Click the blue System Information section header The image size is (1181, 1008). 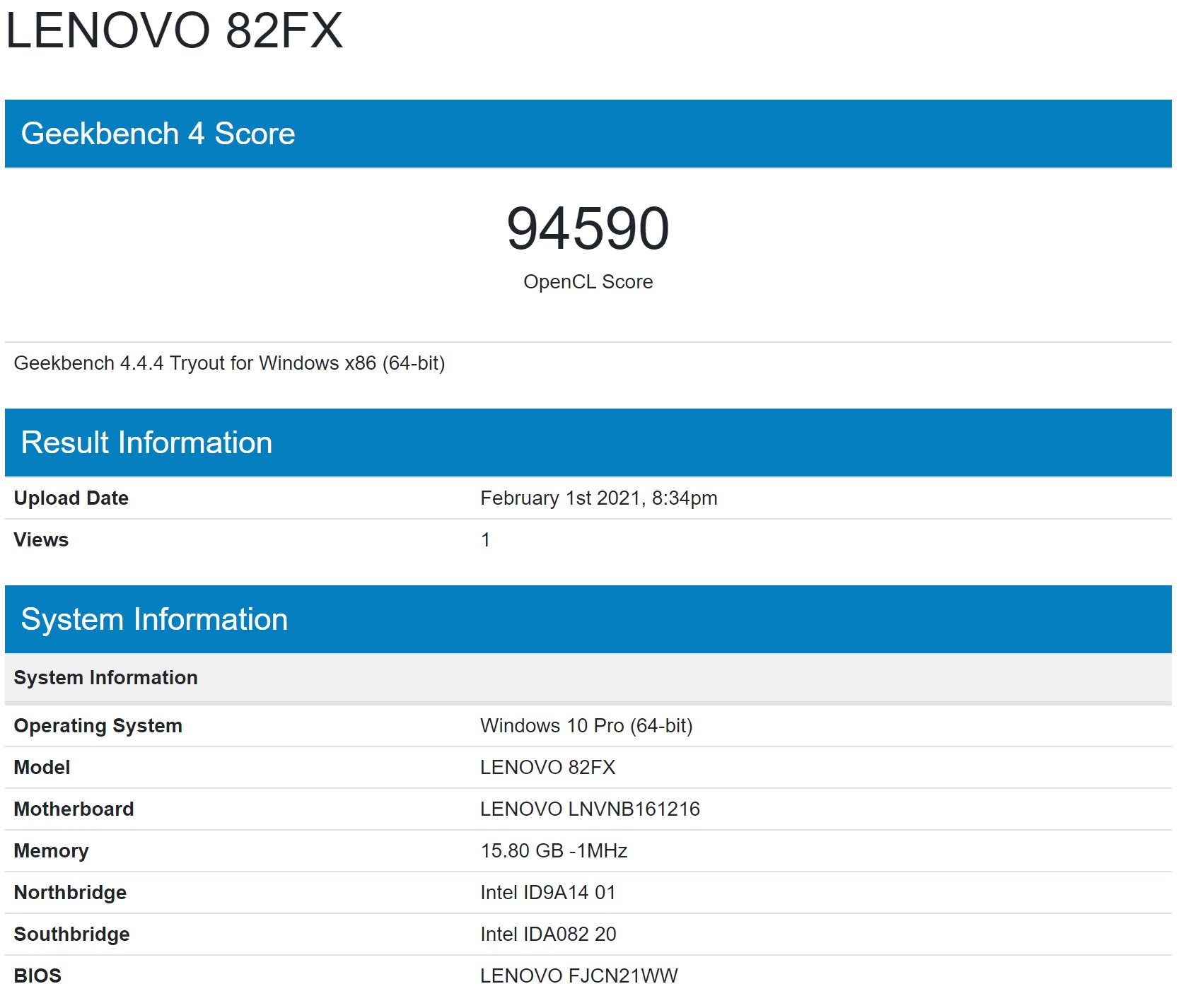pyautogui.click(x=588, y=619)
